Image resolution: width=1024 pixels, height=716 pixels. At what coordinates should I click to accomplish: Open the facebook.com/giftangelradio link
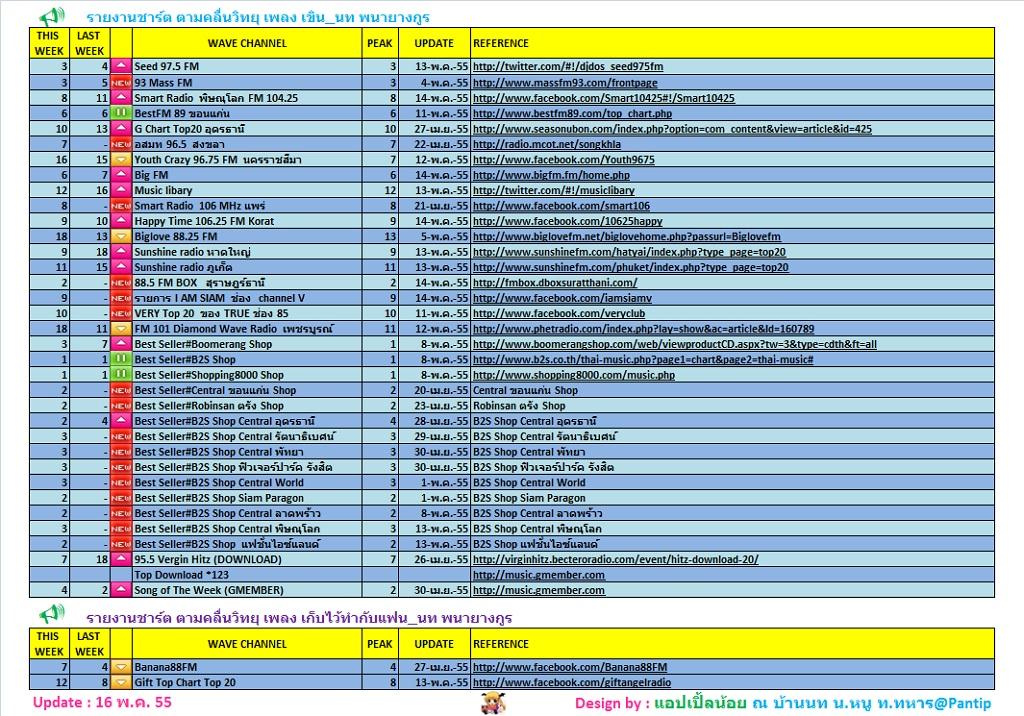(572, 682)
